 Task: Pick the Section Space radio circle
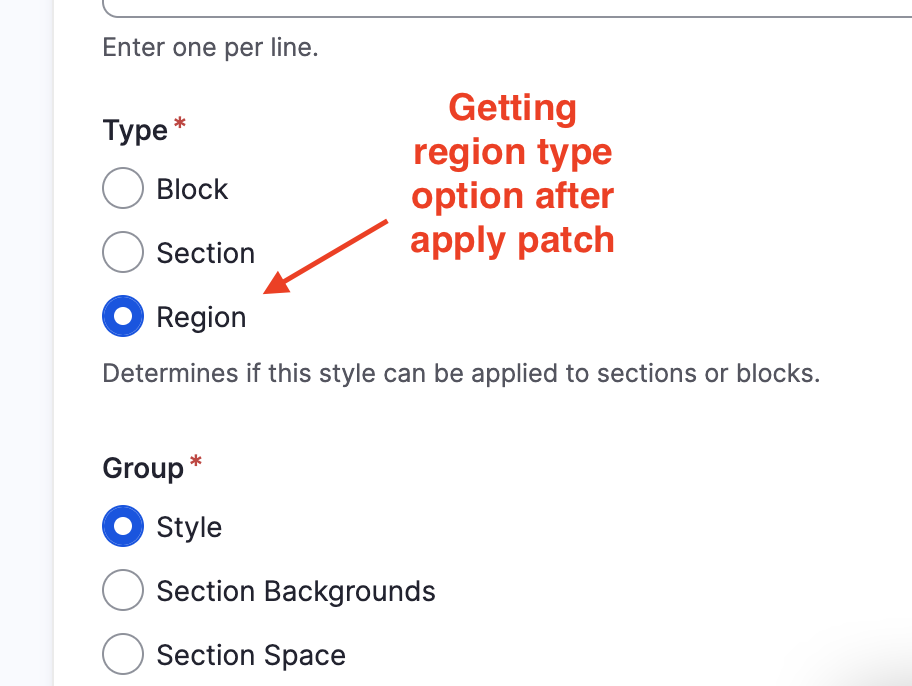(123, 655)
